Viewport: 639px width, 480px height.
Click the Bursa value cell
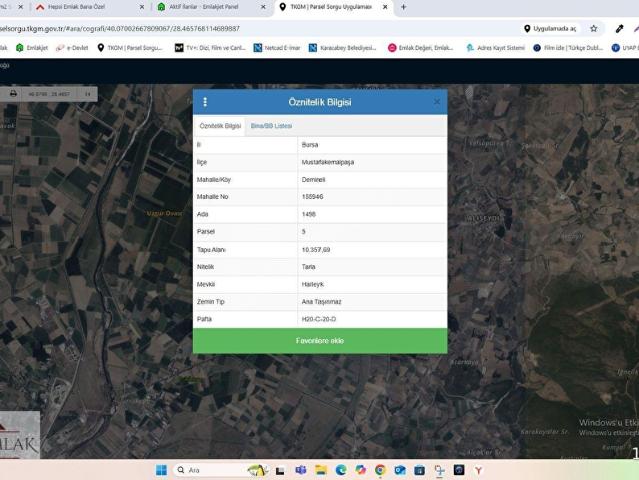click(x=371, y=144)
